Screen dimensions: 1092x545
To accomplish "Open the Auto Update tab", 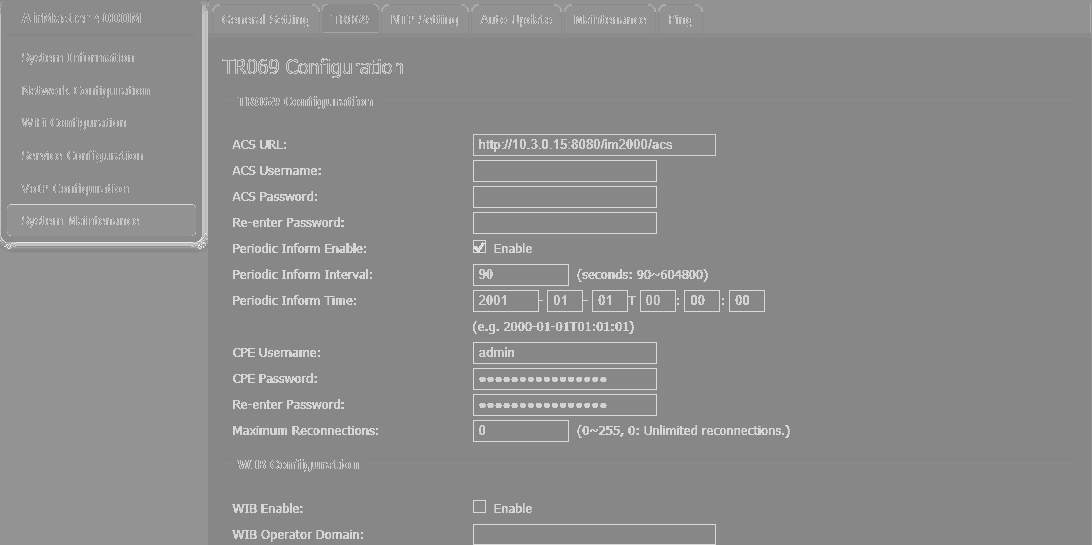I will point(516,19).
